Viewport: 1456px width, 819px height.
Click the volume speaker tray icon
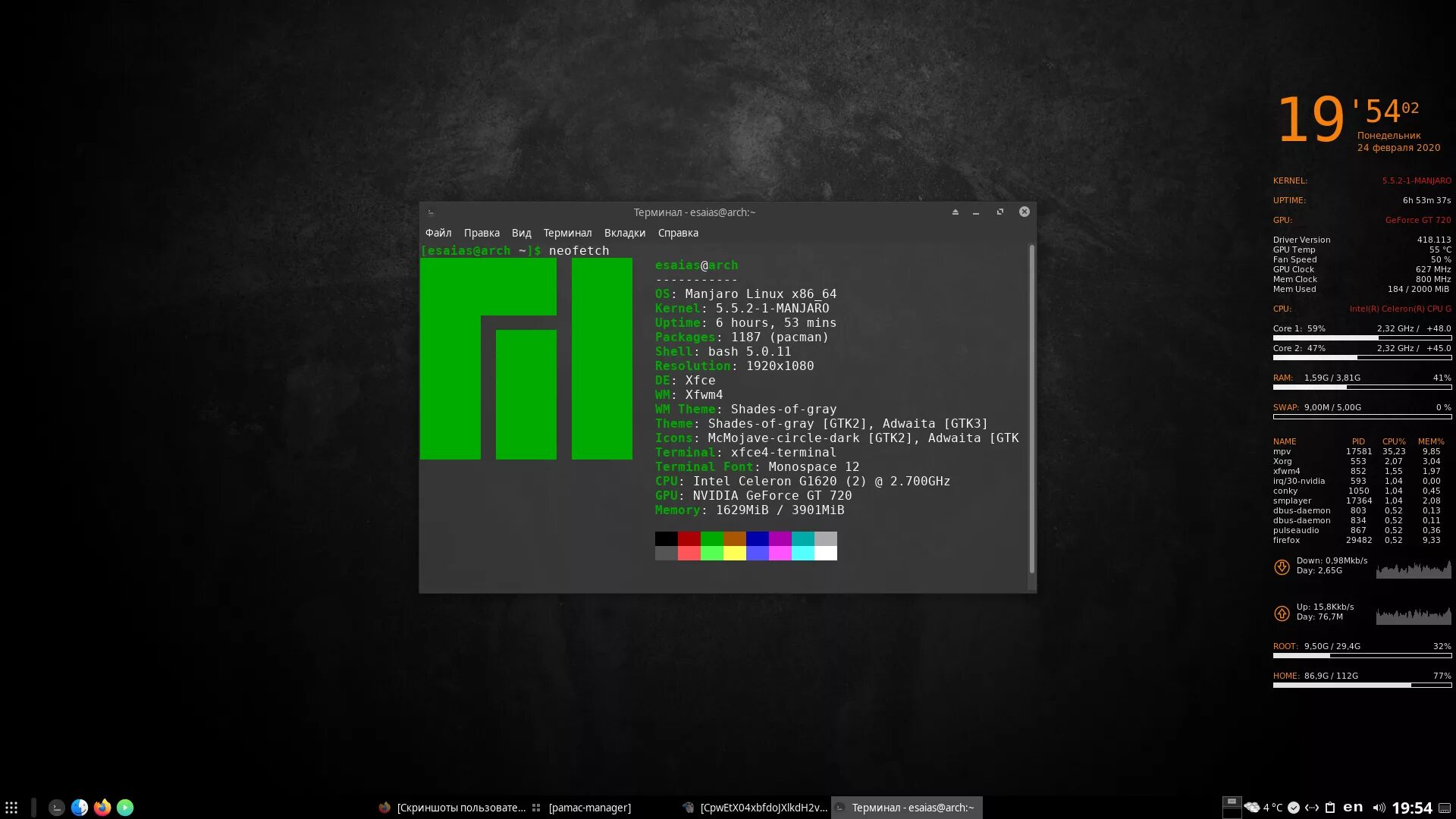point(1379,808)
